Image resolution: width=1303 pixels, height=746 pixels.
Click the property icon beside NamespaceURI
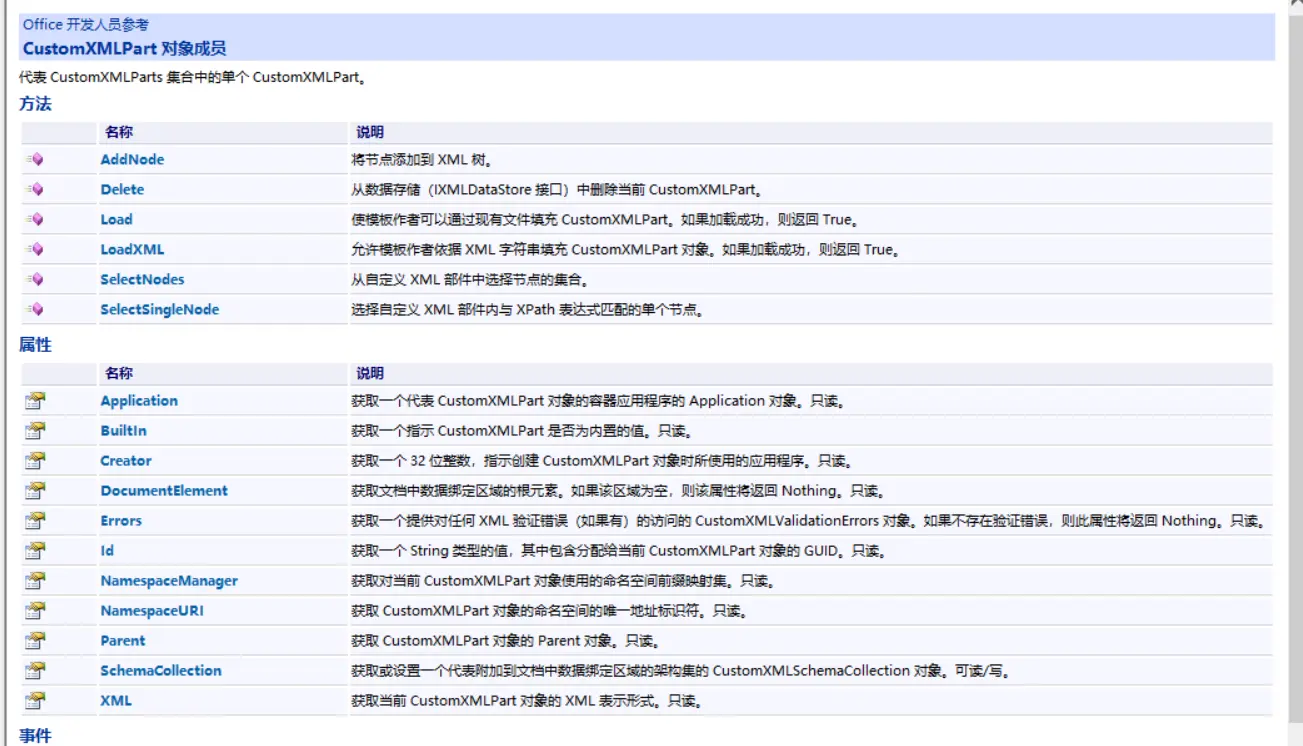(35, 611)
